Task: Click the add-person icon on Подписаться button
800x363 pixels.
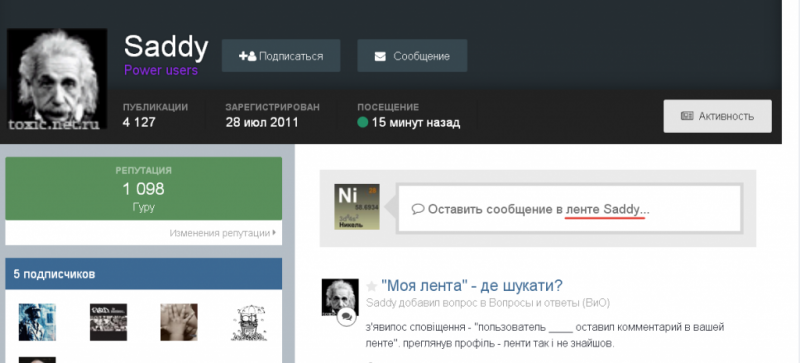Action: [247, 56]
